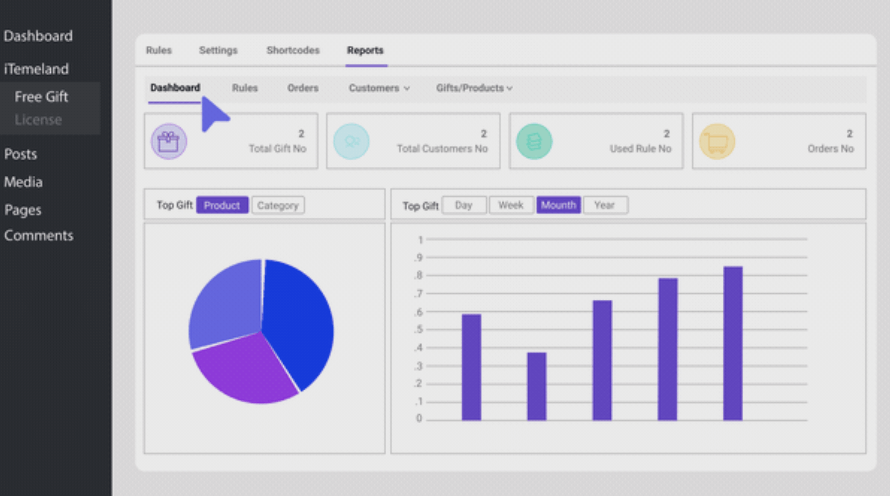
Task: Go to Posts in sidebar
Action: tap(20, 154)
